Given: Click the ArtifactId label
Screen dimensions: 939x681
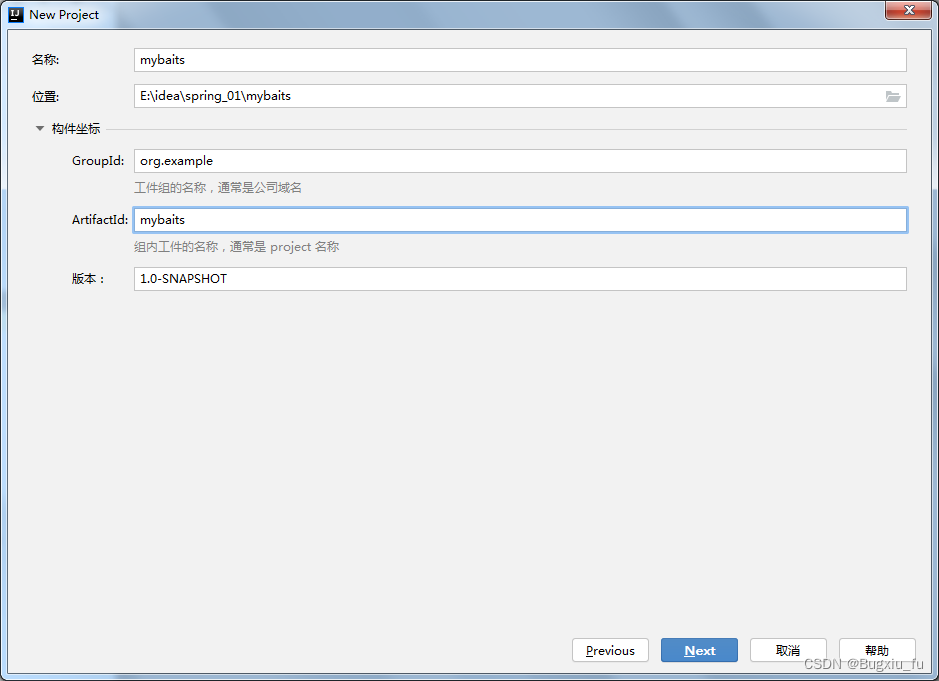Looking at the screenshot, I should pos(100,220).
